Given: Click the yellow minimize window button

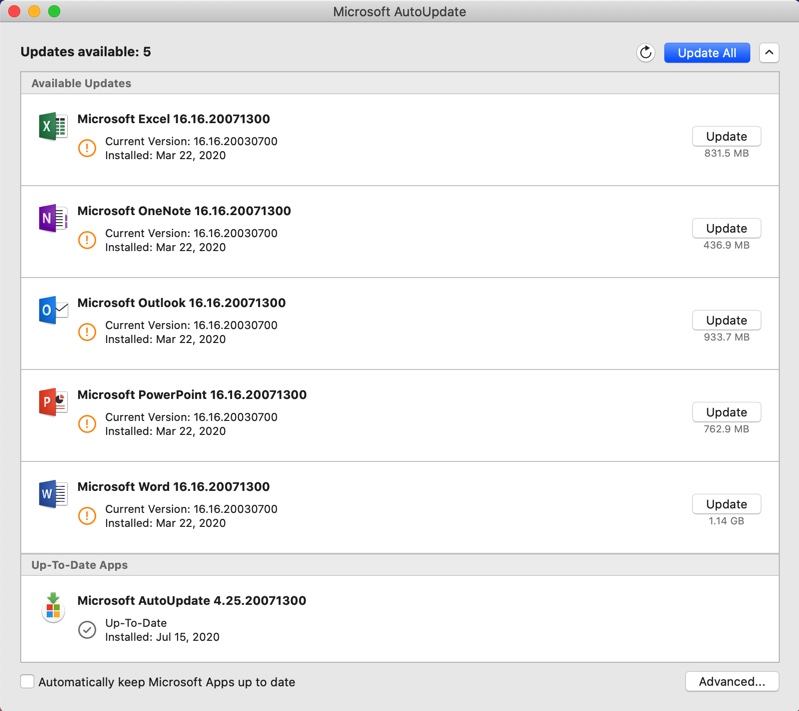Looking at the screenshot, I should point(34,11).
